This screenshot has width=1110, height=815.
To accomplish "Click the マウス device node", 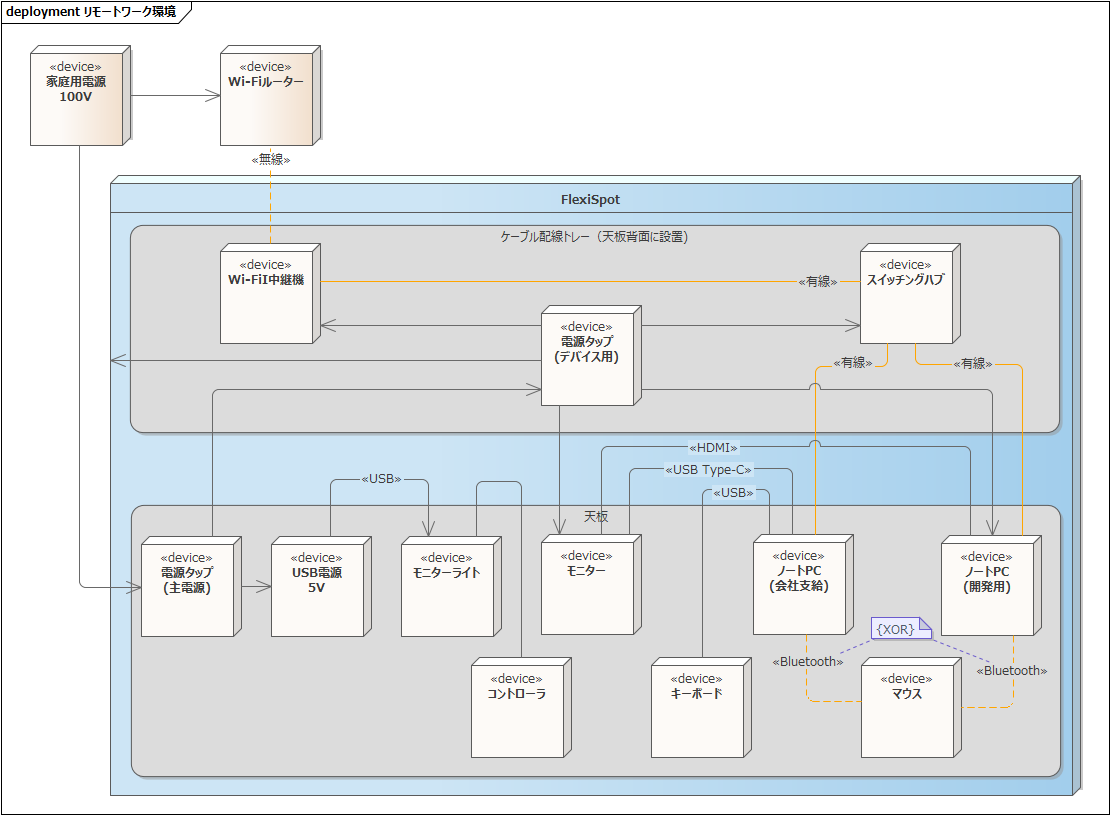I will tap(906, 712).
